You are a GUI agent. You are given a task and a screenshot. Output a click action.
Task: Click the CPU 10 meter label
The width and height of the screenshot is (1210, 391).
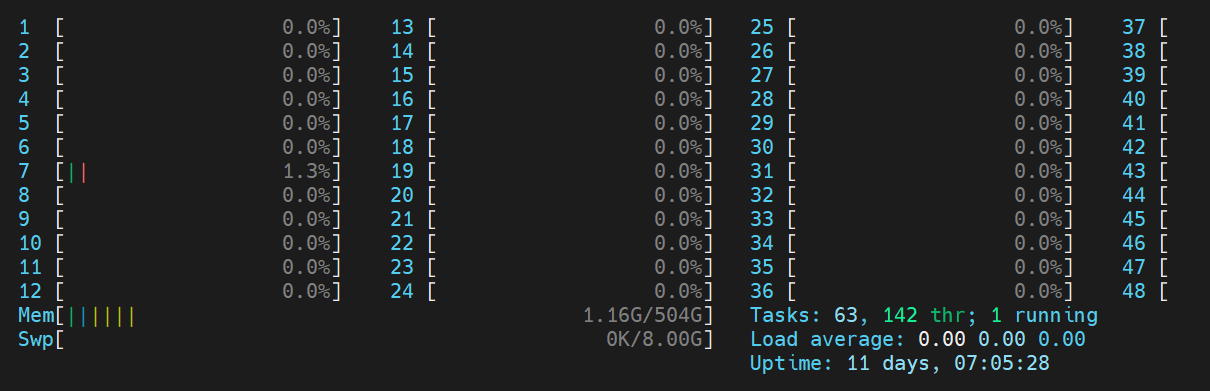[30, 243]
